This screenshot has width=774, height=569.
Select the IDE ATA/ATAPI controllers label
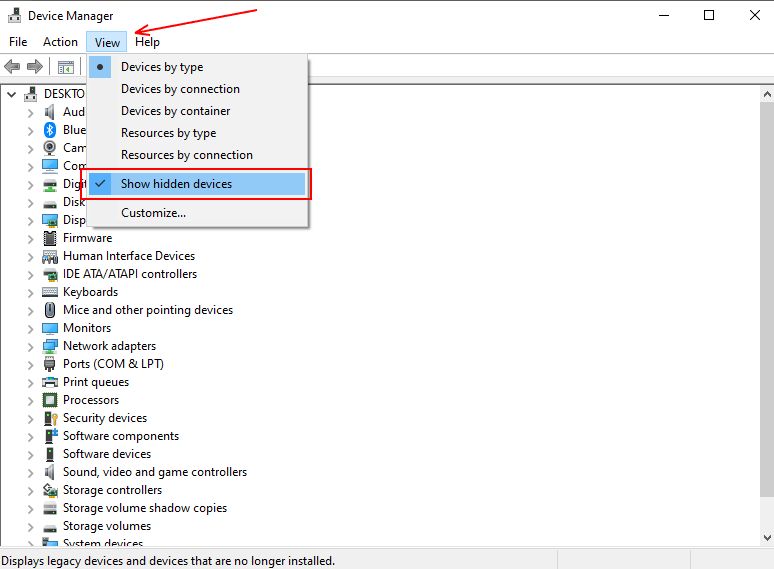130,274
